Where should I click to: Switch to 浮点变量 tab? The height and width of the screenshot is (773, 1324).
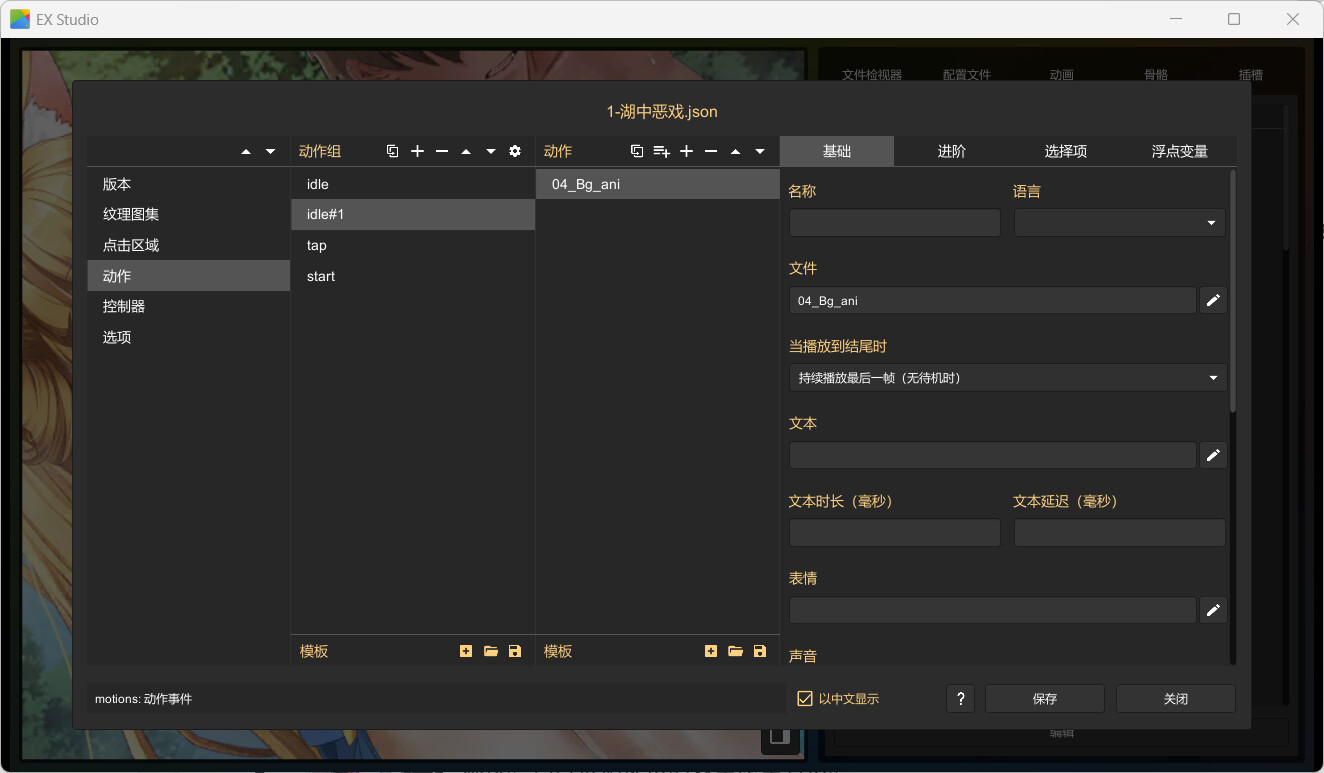click(x=1179, y=151)
